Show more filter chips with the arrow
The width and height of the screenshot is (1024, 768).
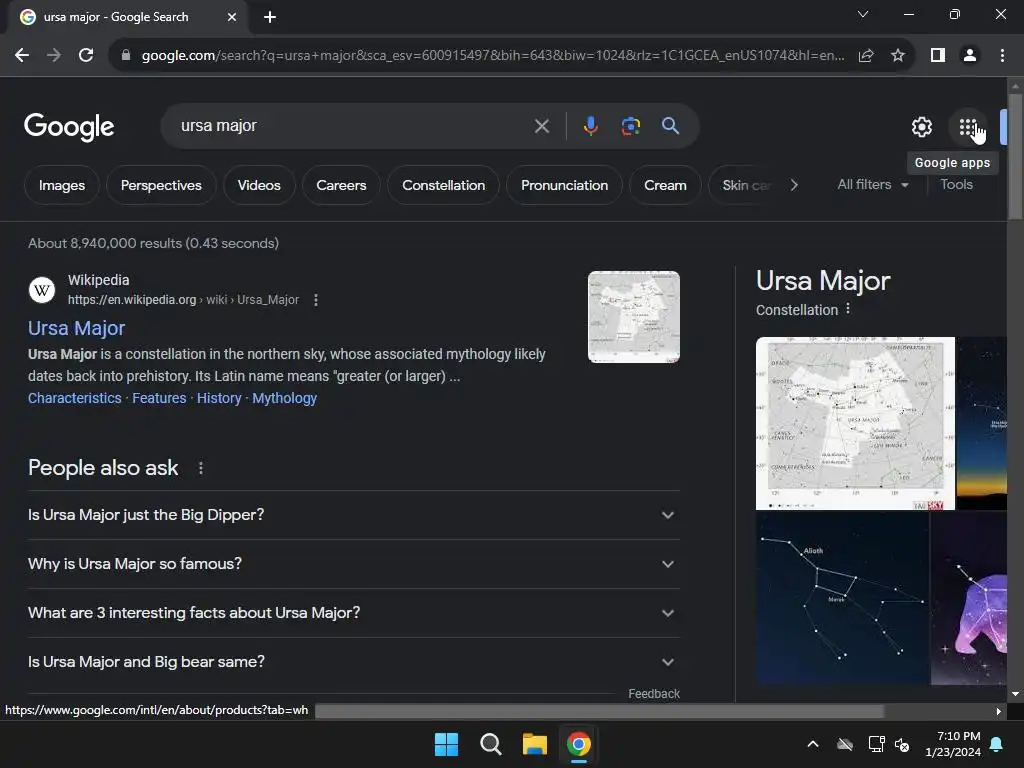click(793, 185)
